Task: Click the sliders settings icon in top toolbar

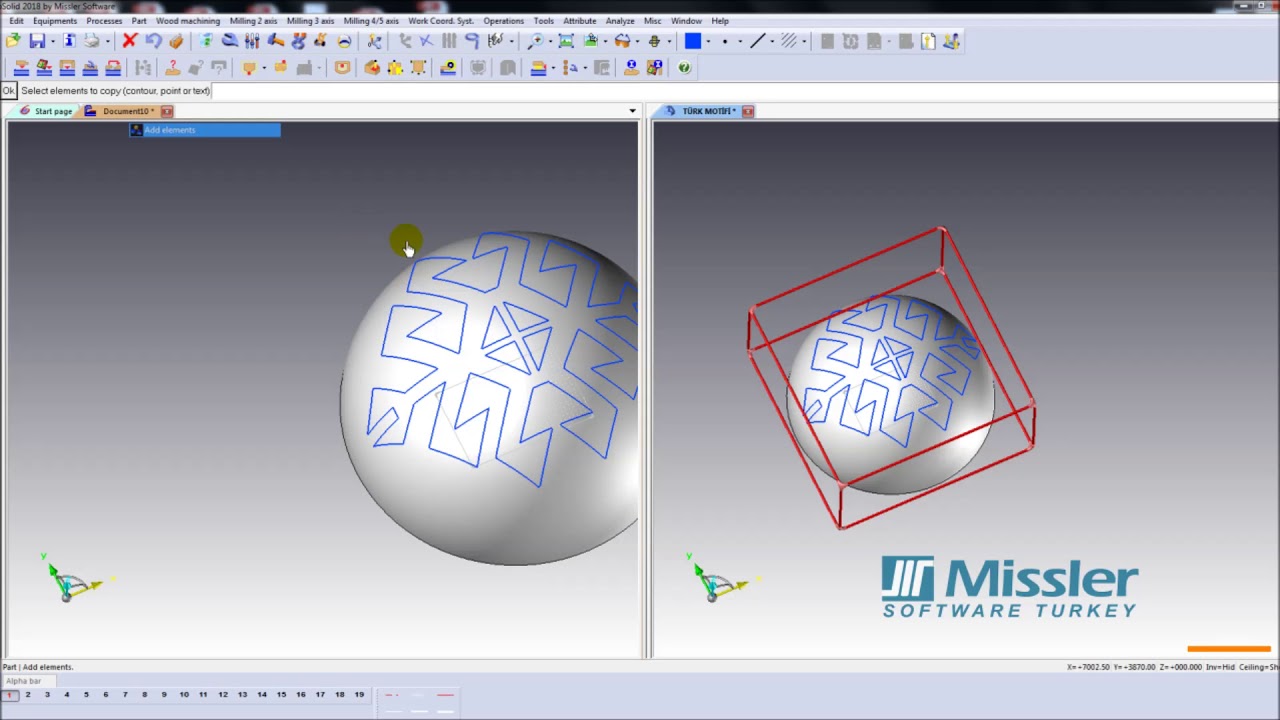Action: tap(252, 41)
